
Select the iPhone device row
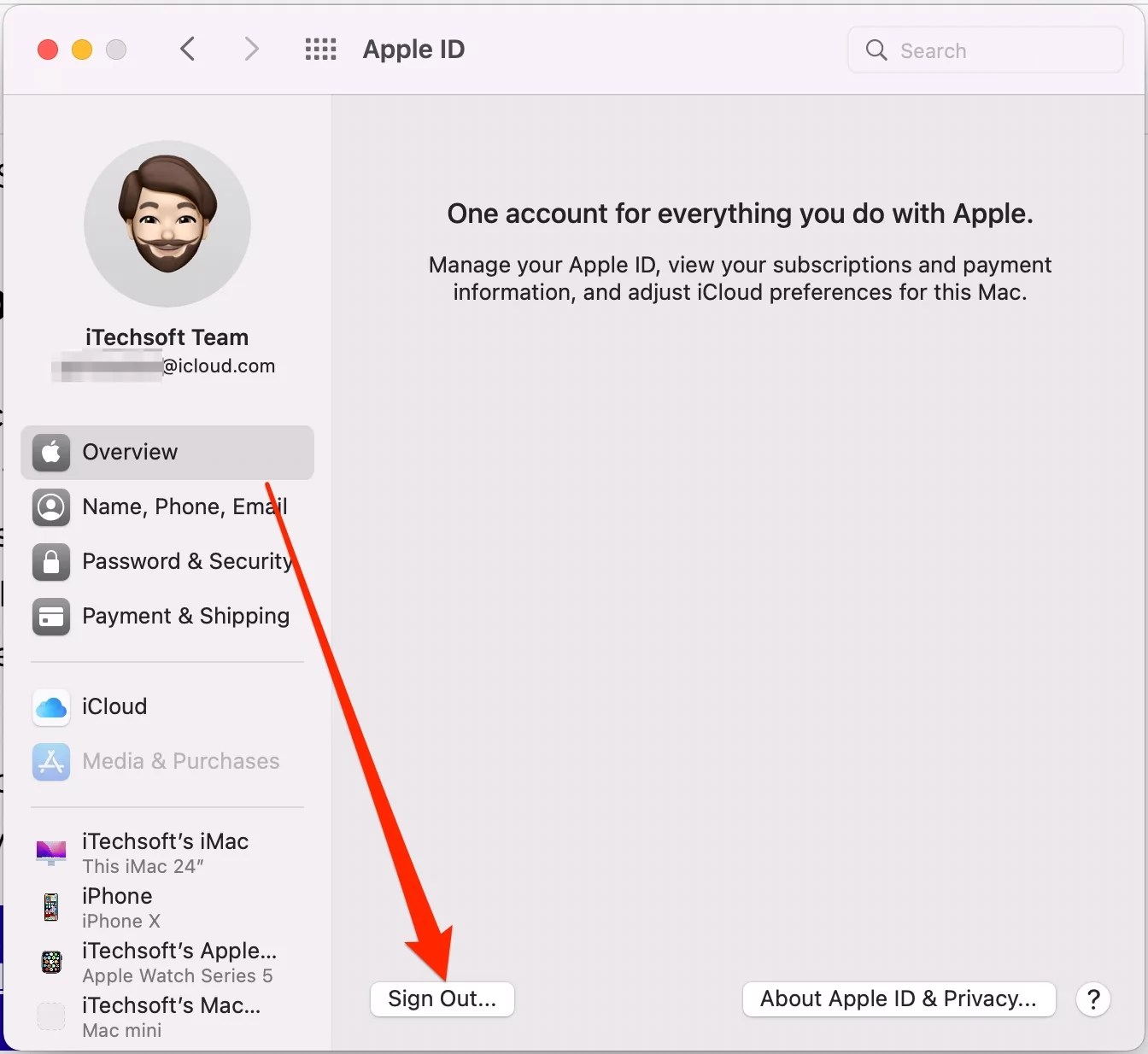[167, 907]
